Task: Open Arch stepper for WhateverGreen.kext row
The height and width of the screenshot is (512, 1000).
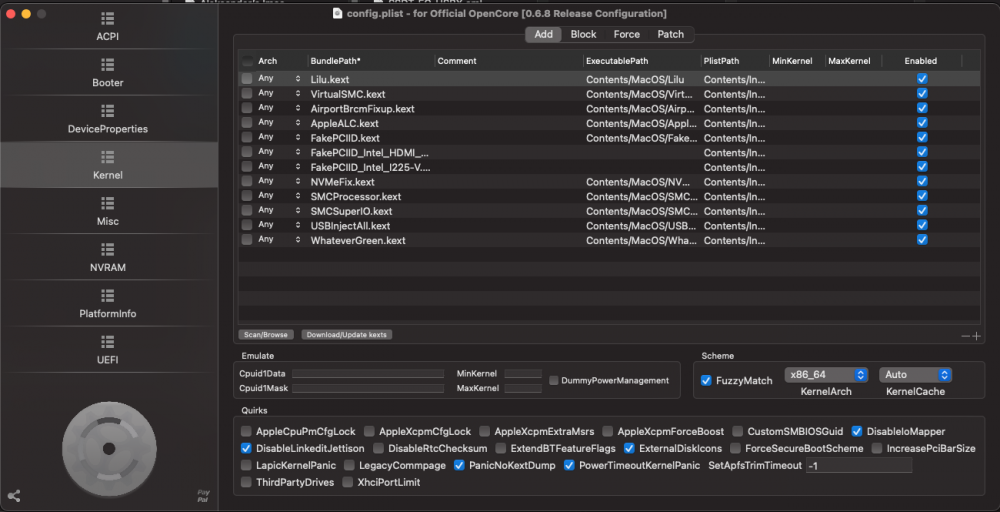Action: (297, 240)
